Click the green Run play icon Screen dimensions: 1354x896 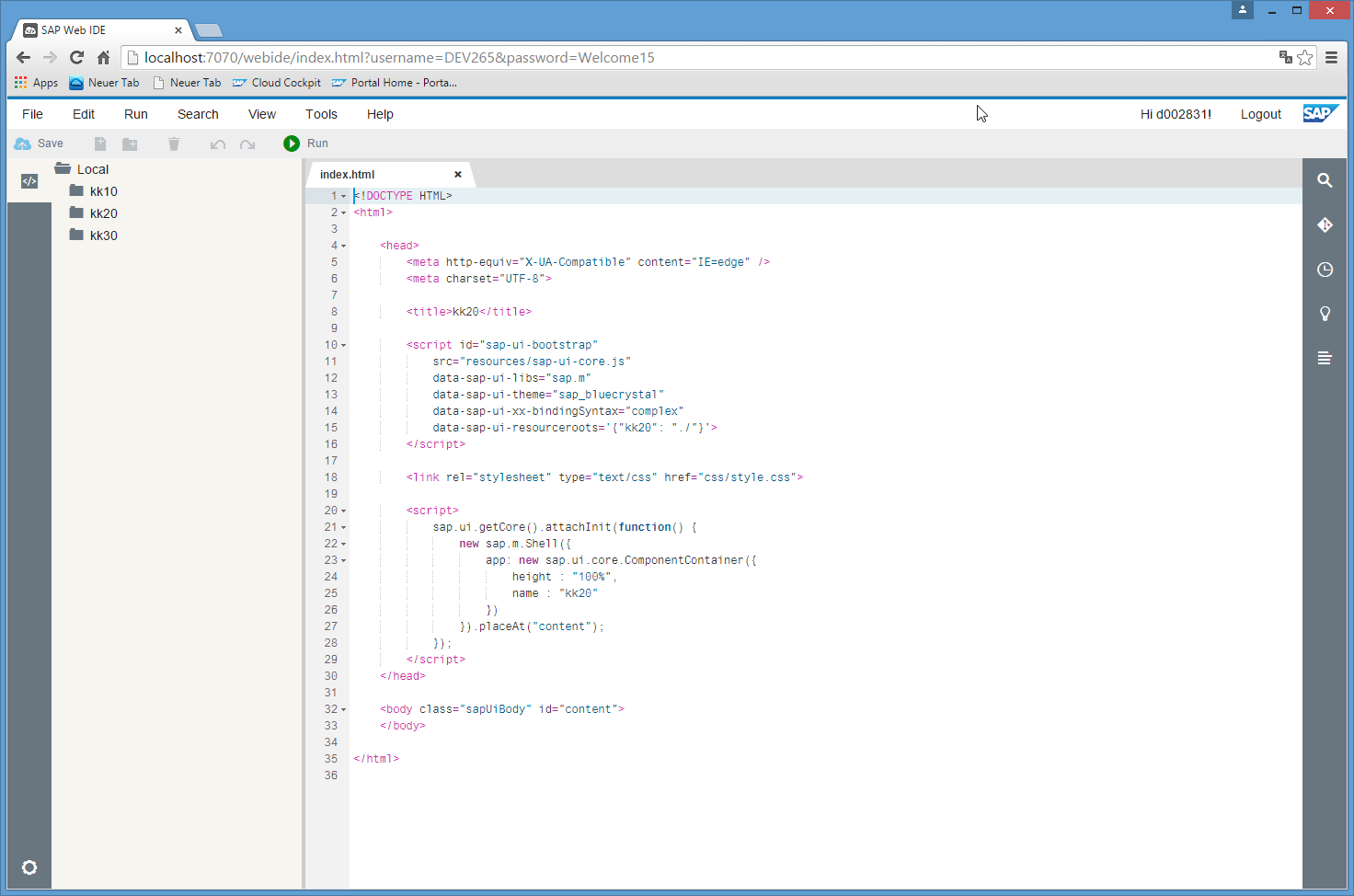click(292, 144)
